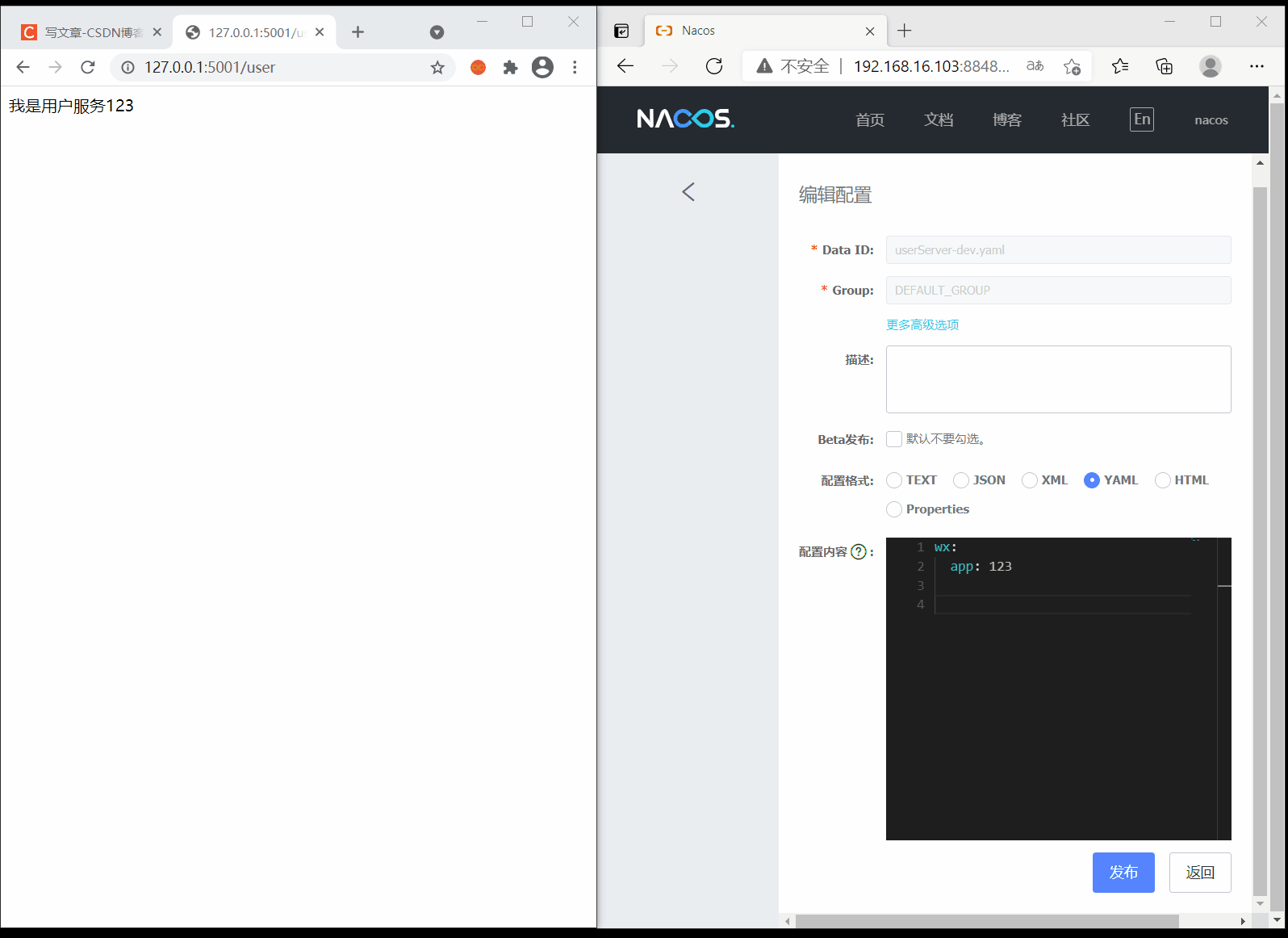
Task: Collapse the sidebar with the left chevron
Action: pos(688,191)
